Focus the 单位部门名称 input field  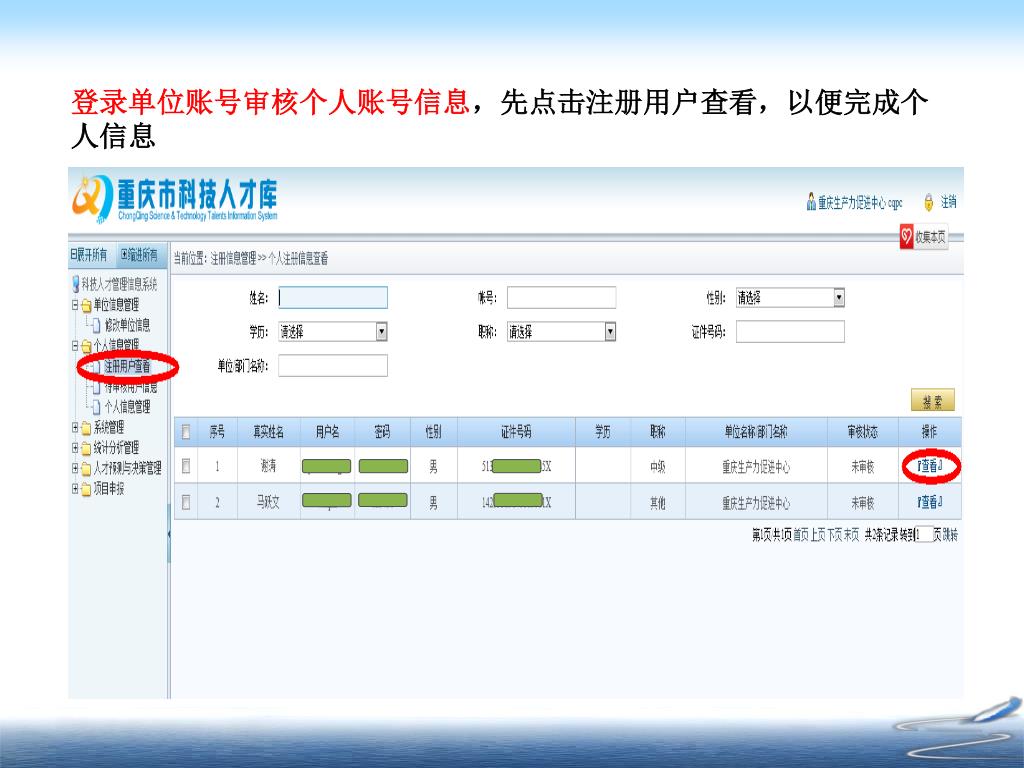pyautogui.click(x=333, y=366)
